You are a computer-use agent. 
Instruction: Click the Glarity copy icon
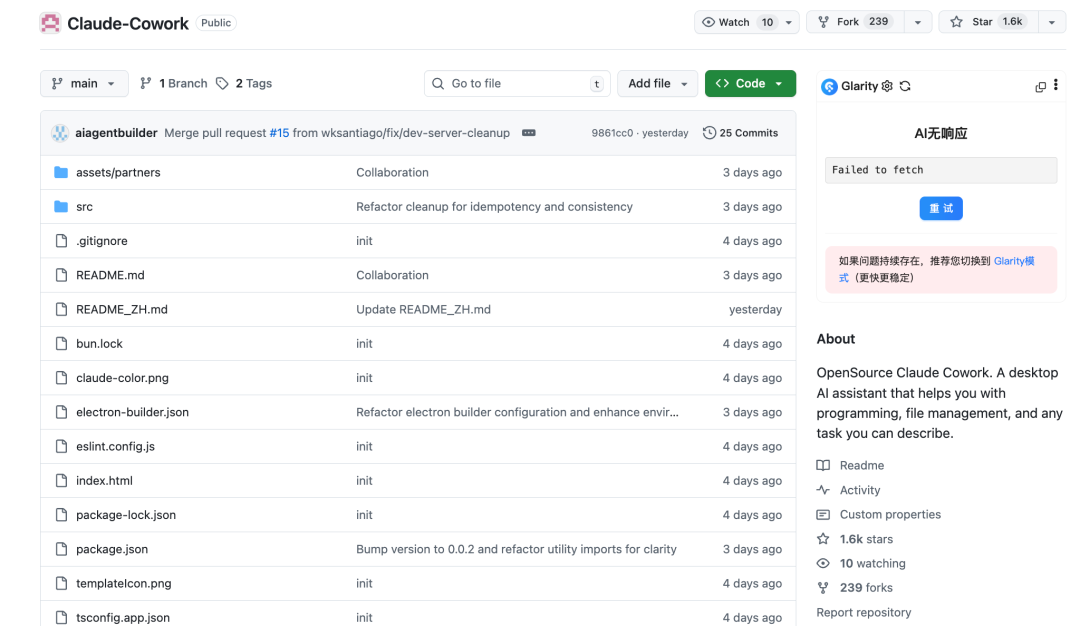pos(1040,87)
